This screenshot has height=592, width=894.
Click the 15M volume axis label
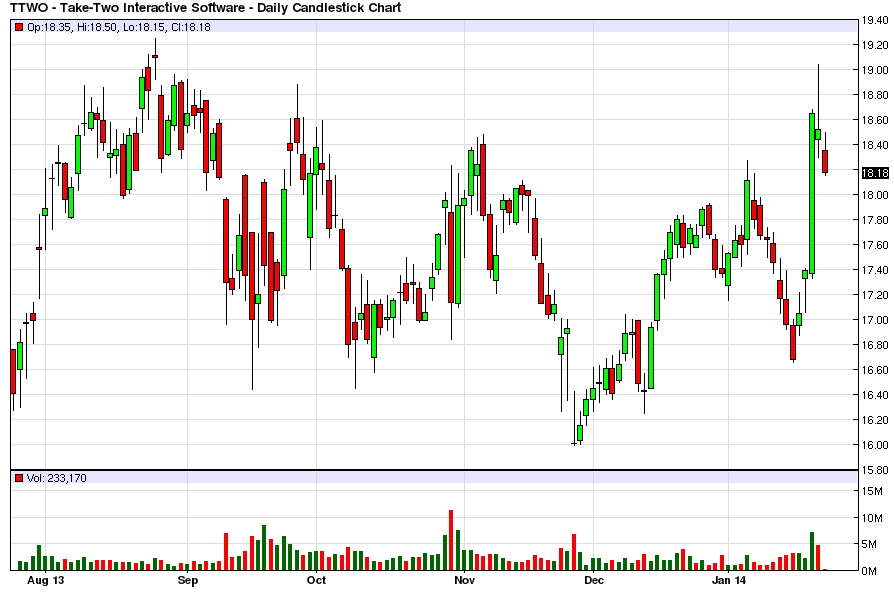[872, 492]
